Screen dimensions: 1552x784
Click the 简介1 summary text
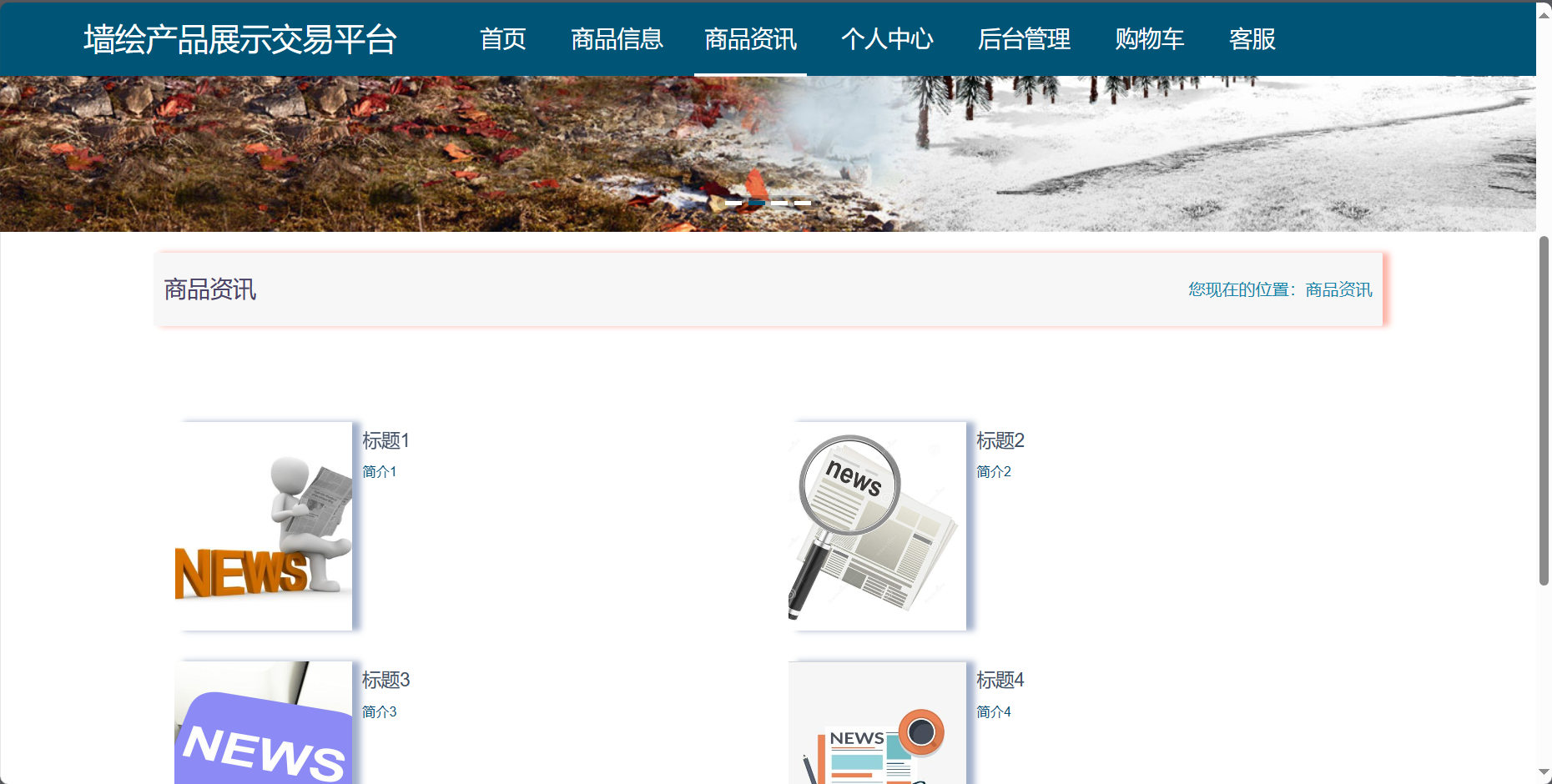[x=379, y=471]
